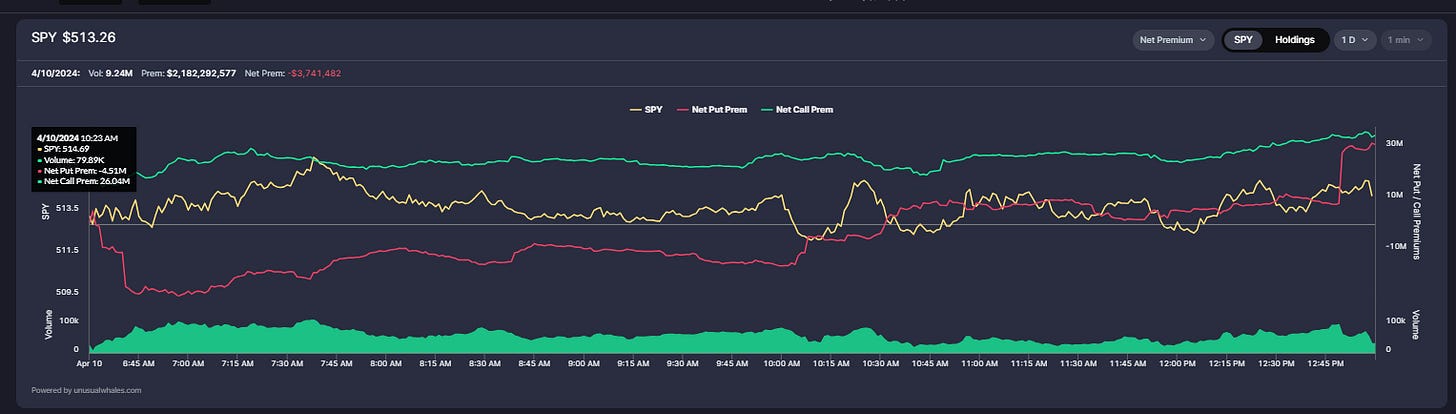Click the tooltip Net Call Prem: 26.04M line
1456x414 pixels.
[84, 181]
